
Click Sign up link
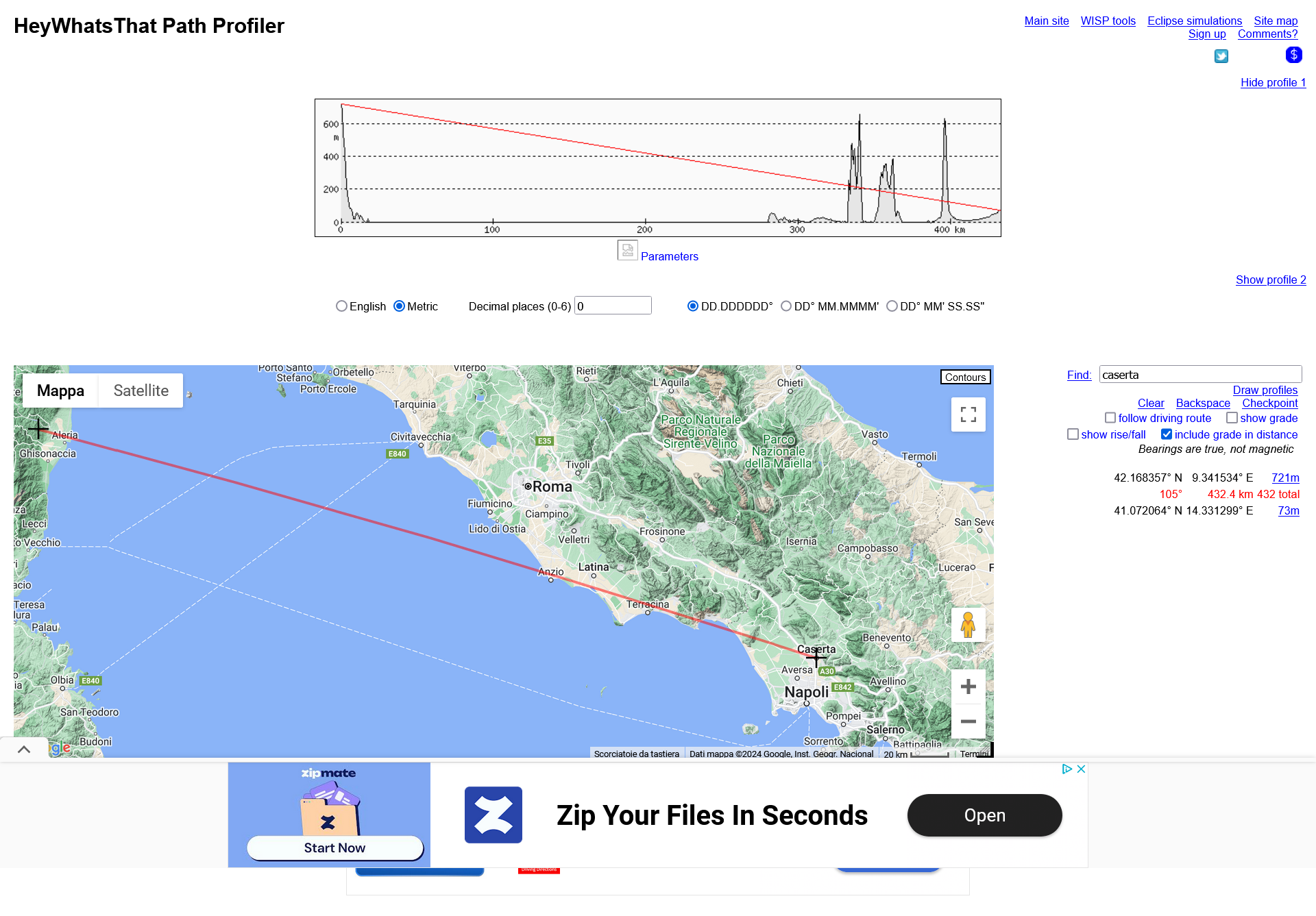(x=1207, y=34)
